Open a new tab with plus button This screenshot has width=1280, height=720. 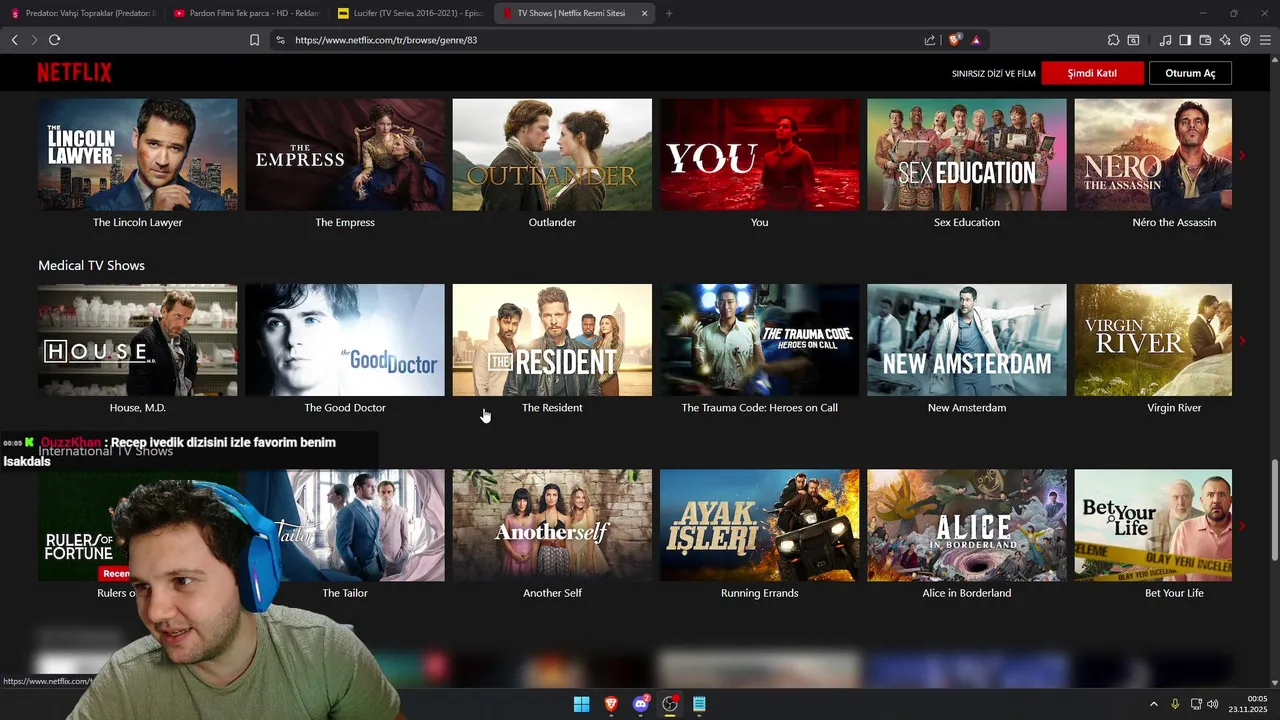click(669, 13)
